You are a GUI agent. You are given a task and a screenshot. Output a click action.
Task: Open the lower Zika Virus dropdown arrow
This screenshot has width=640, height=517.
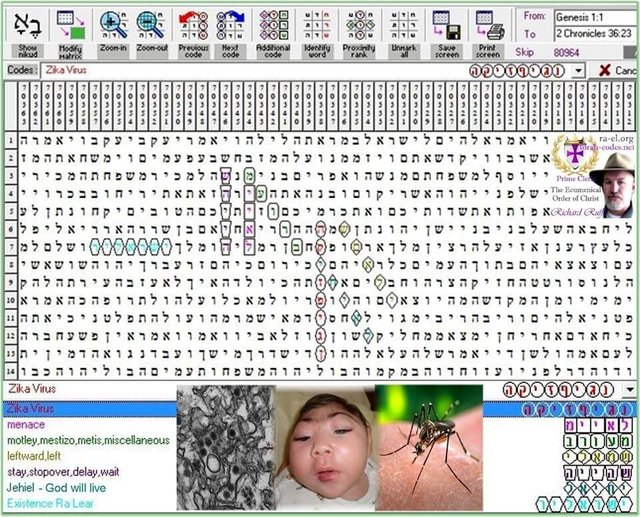point(630,390)
